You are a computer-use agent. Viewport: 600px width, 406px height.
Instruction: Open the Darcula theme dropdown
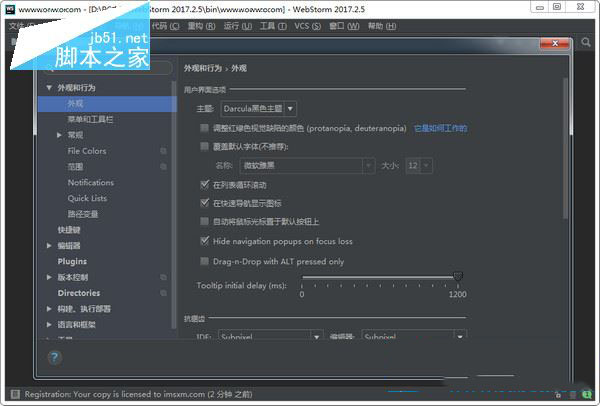[258, 109]
